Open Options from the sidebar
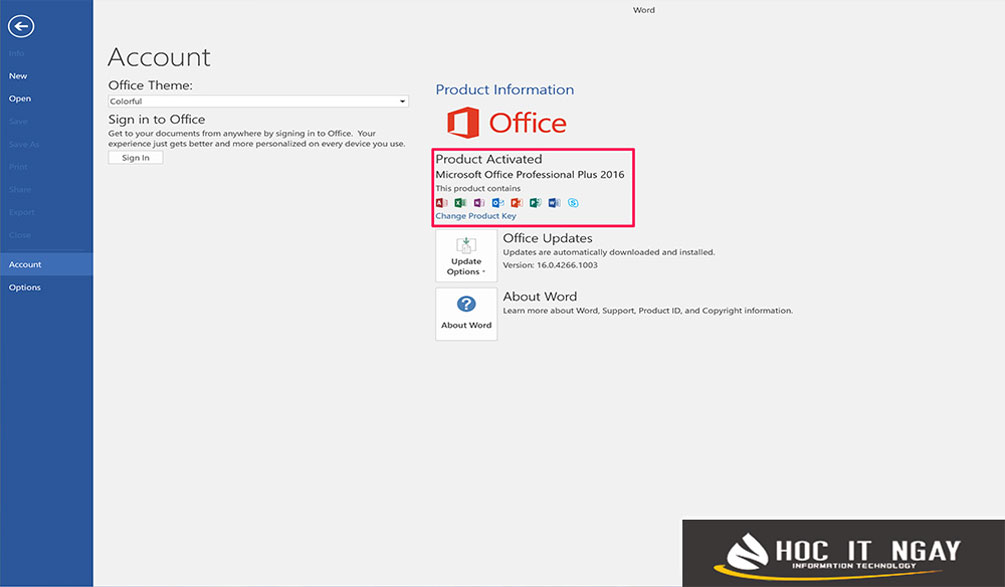The height and width of the screenshot is (587, 1005). pyautogui.click(x=25, y=288)
